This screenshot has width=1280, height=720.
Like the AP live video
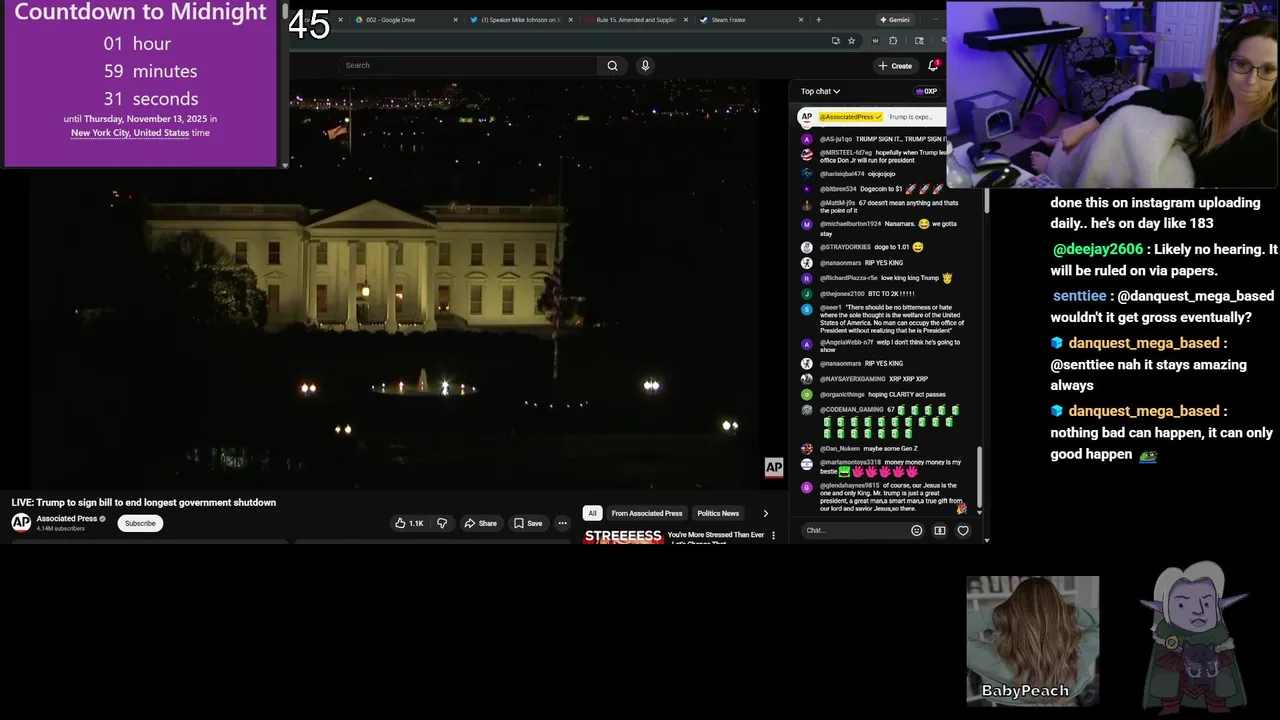[x=409, y=523]
